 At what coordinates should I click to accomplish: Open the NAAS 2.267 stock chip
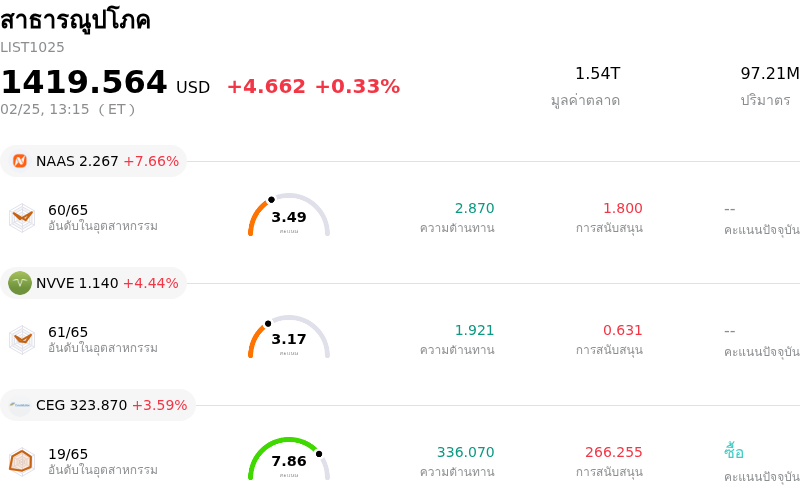pyautogui.click(x=93, y=161)
